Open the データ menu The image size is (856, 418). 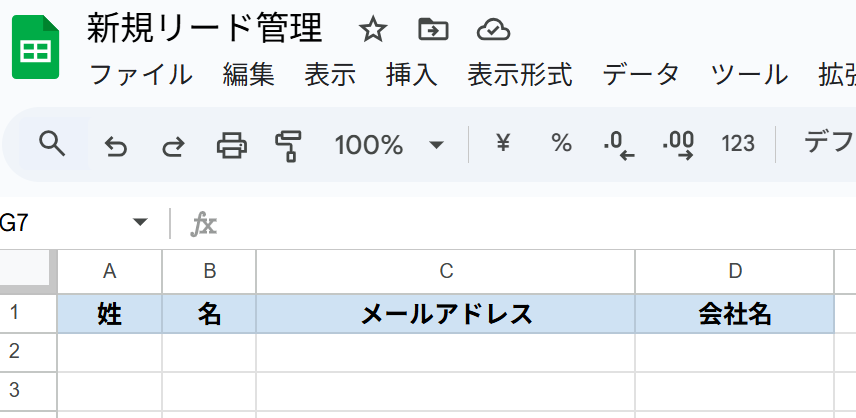(x=641, y=75)
